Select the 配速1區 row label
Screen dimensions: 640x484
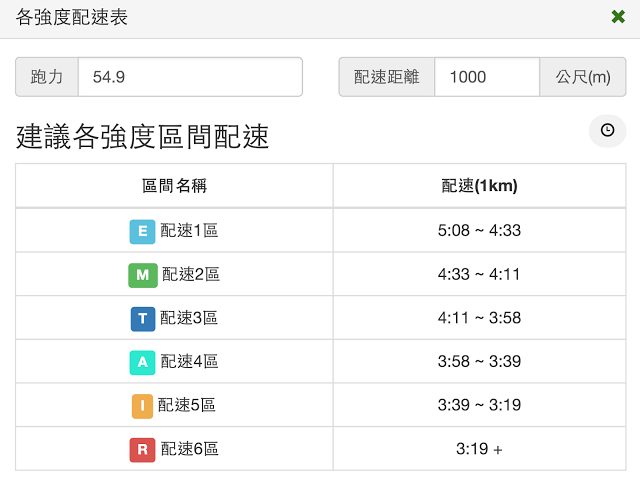[x=189, y=231]
